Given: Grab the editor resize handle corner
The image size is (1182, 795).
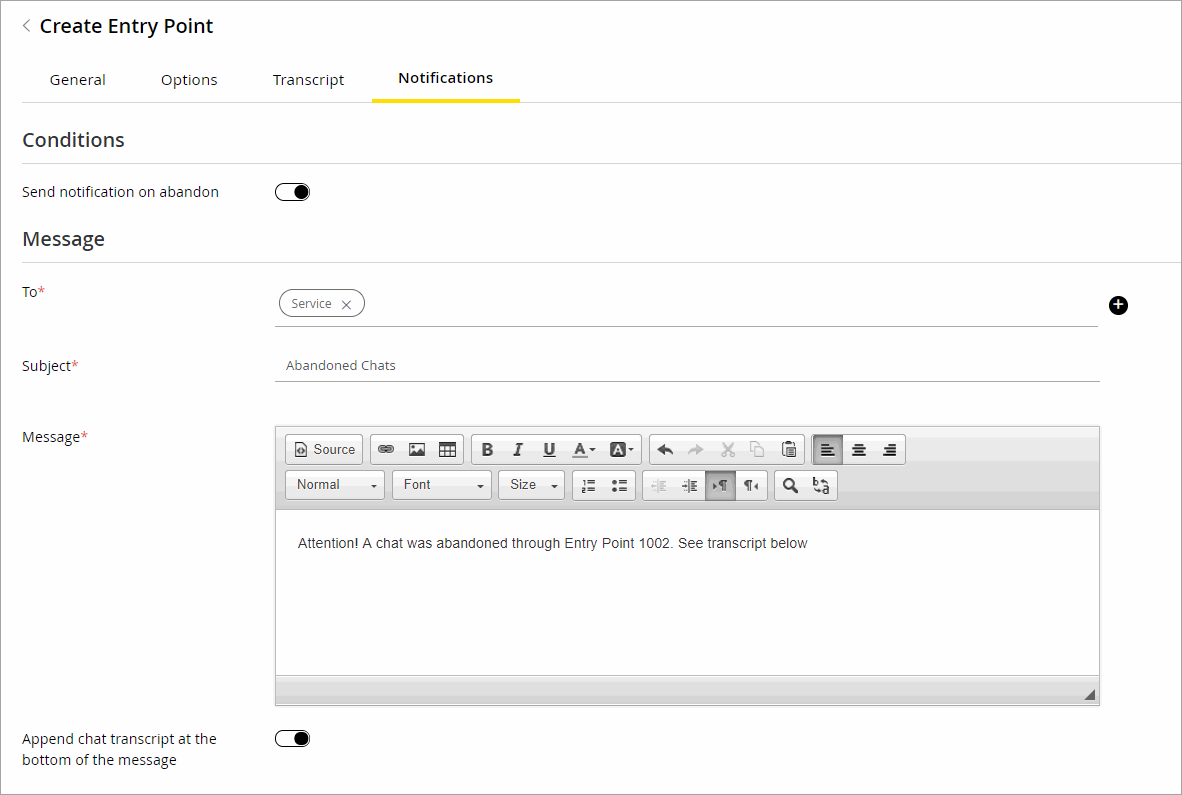Looking at the screenshot, I should [1090, 695].
